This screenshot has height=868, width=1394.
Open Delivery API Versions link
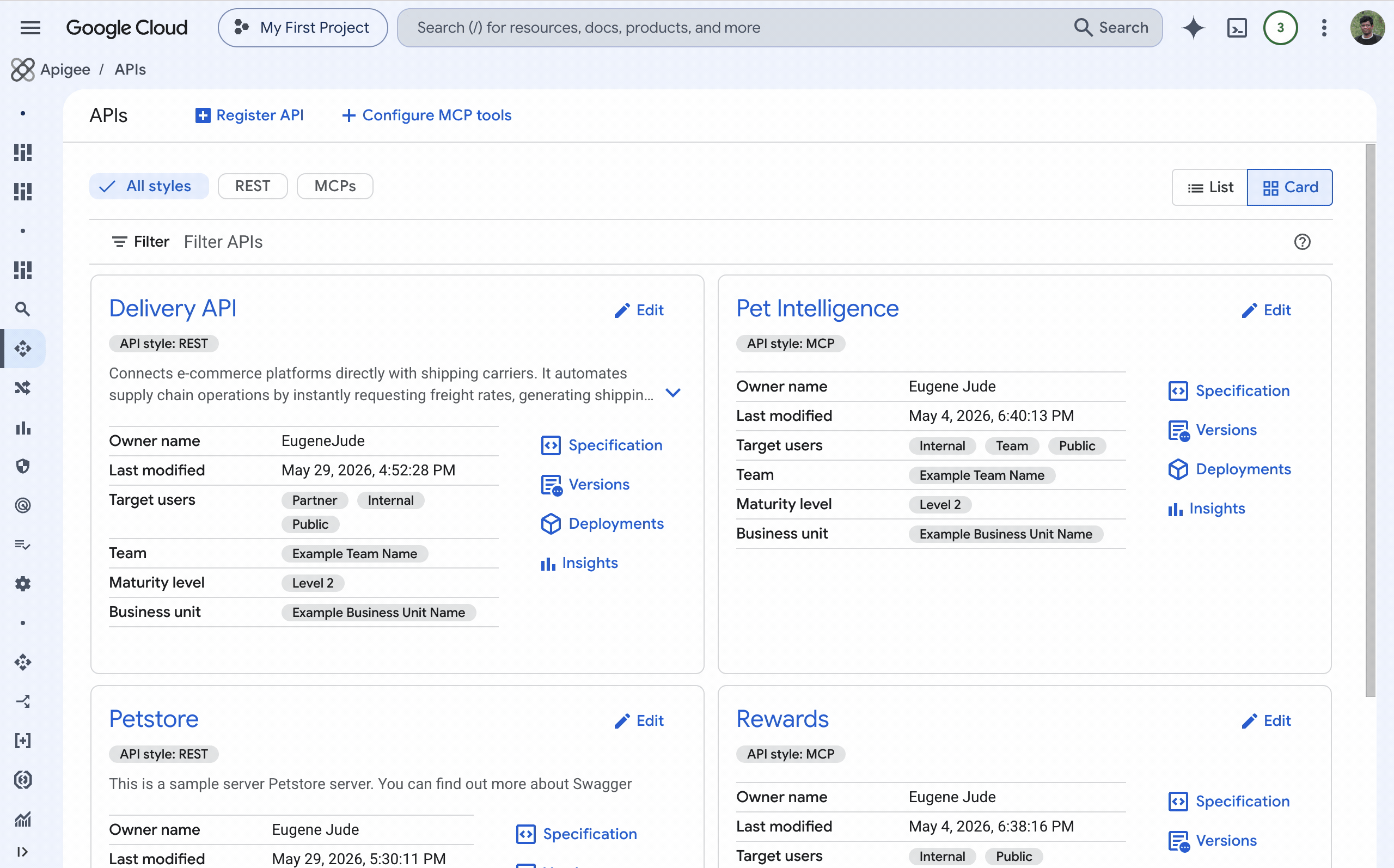point(585,485)
